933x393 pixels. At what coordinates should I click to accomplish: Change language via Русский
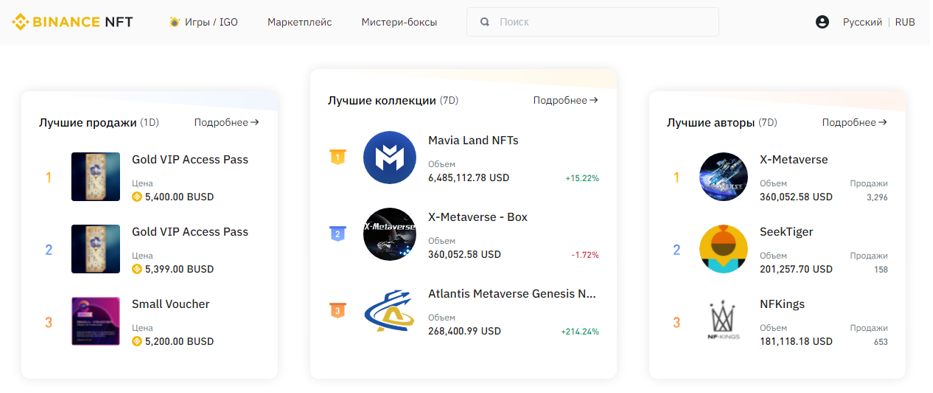862,22
